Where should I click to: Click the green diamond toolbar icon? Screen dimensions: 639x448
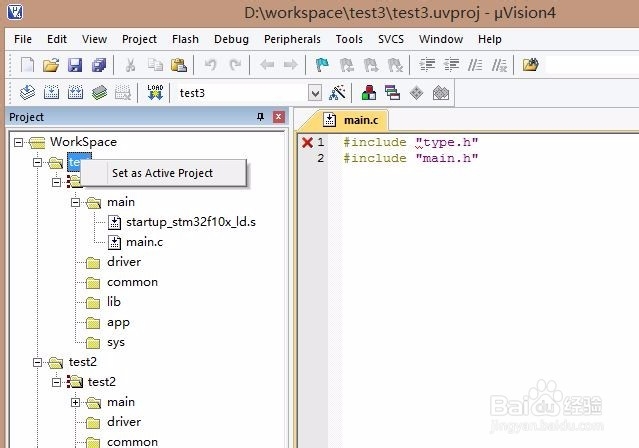point(416,93)
